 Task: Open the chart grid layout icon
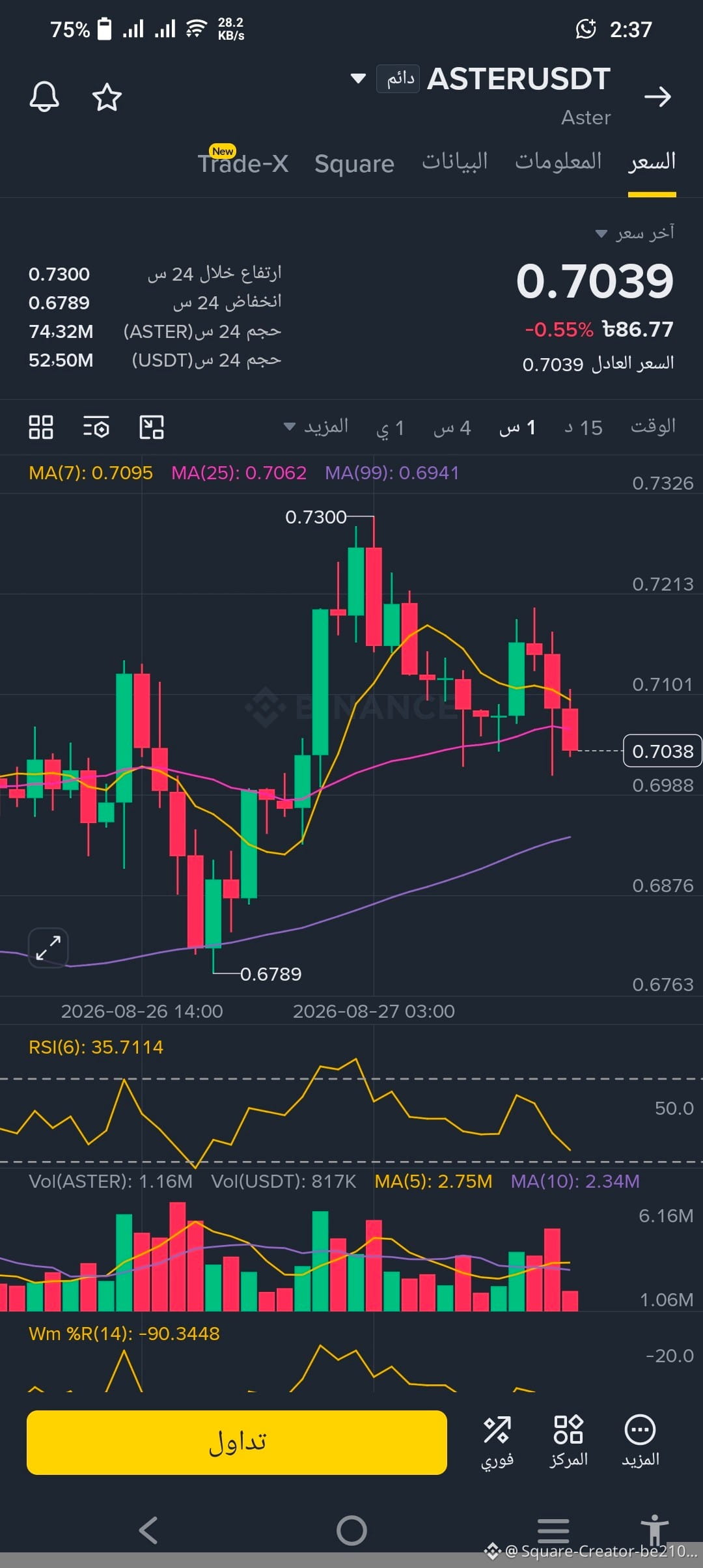coord(41,427)
